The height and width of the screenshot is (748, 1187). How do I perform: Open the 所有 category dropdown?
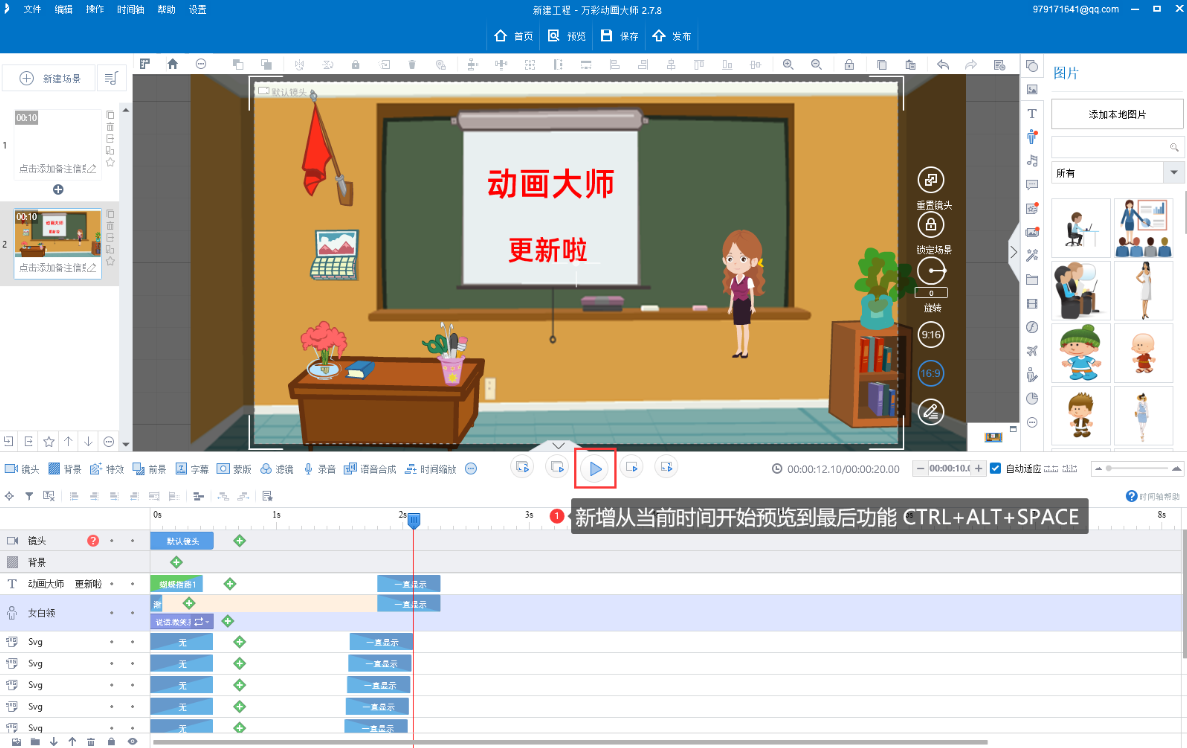[1117, 172]
